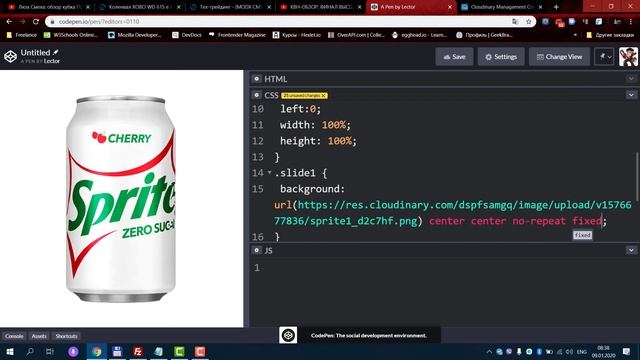
Task: Edit the pen title using pencil icon
Action: [56, 52]
